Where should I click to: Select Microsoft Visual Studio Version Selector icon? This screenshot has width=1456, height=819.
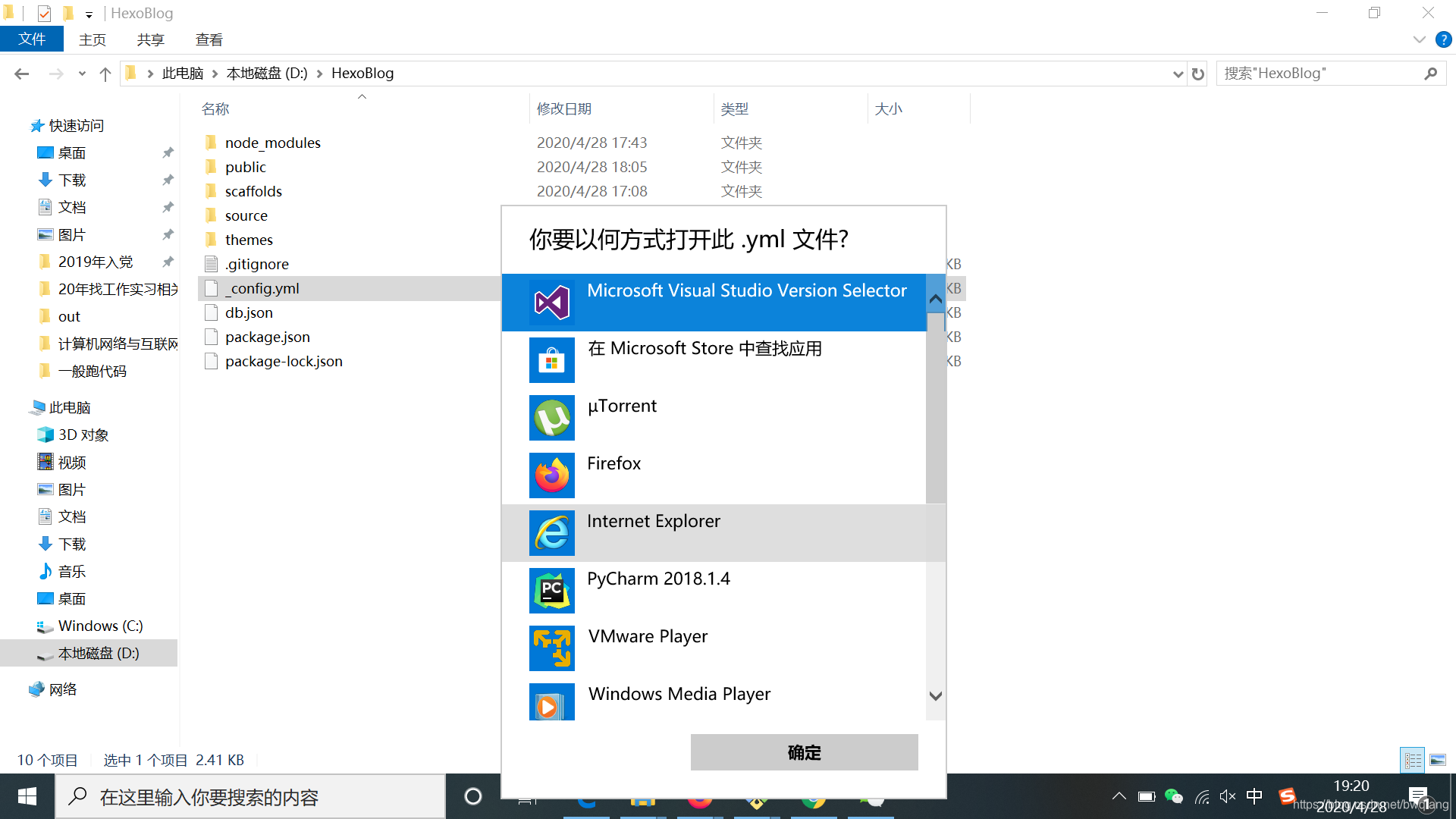point(552,303)
